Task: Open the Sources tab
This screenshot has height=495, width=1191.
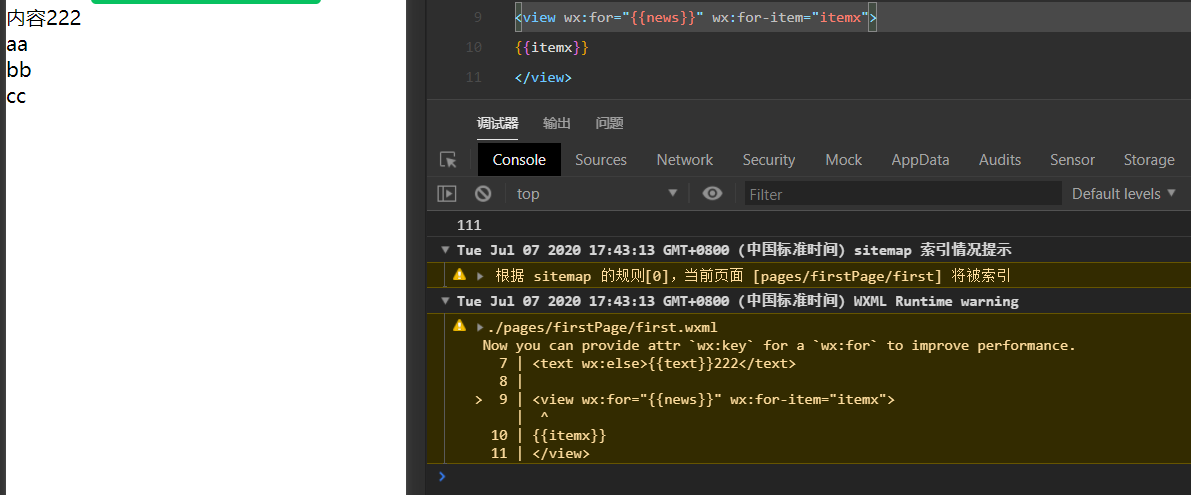Action: (x=601, y=160)
